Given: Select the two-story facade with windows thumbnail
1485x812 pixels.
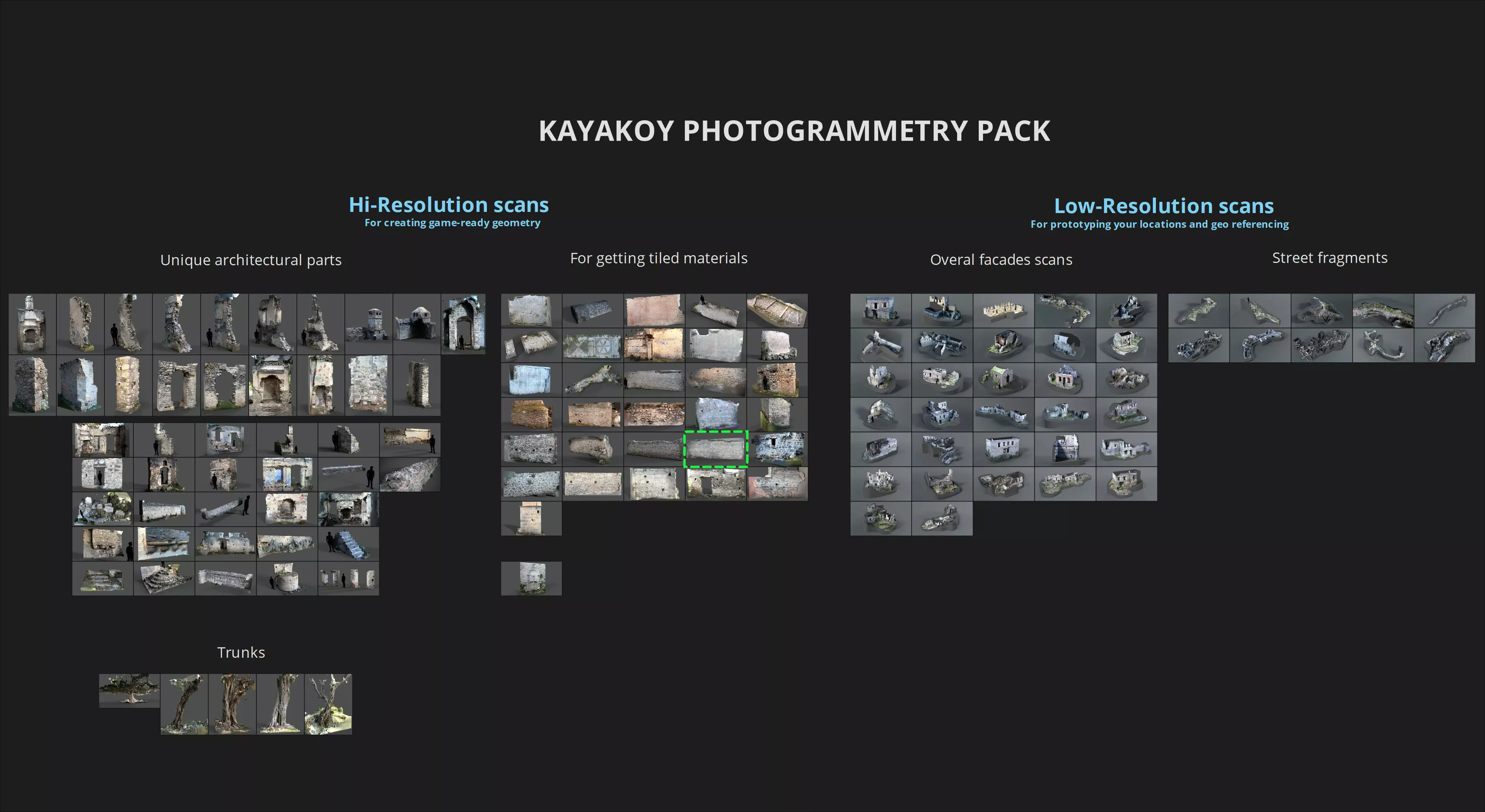Looking at the screenshot, I should pos(1003,449).
